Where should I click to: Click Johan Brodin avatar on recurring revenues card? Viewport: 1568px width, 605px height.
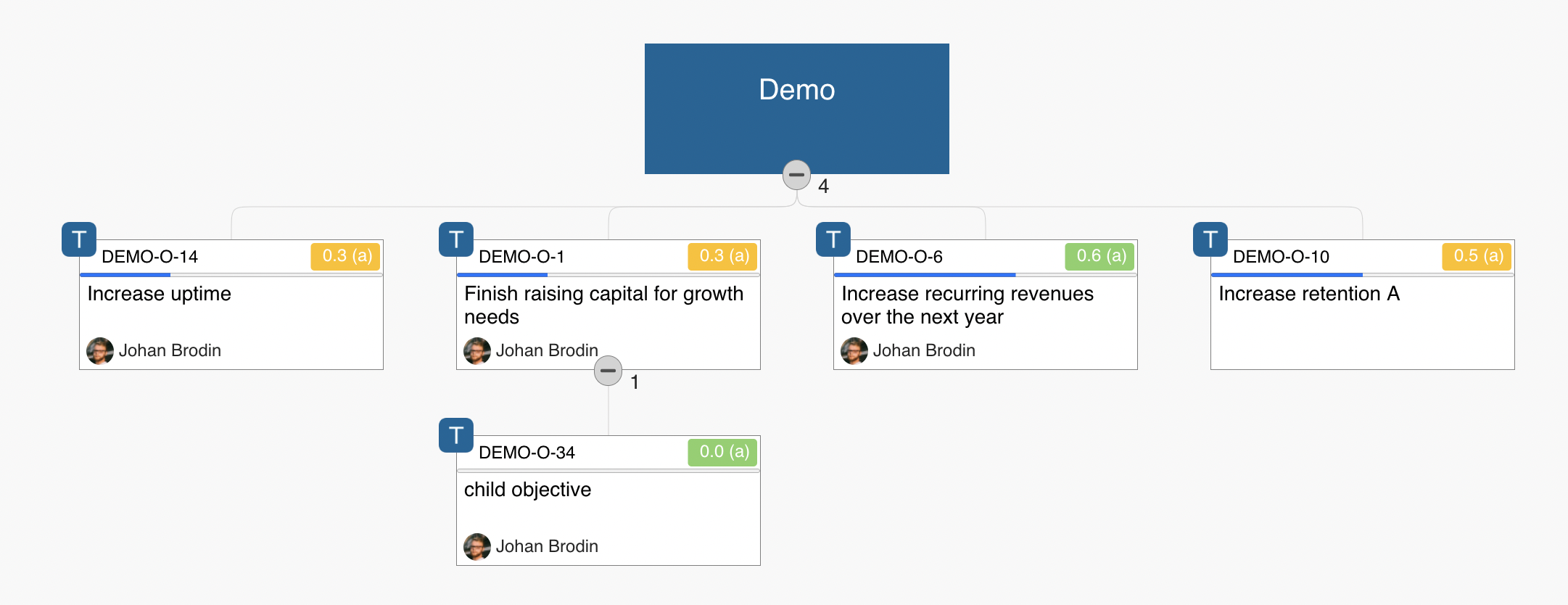854,350
